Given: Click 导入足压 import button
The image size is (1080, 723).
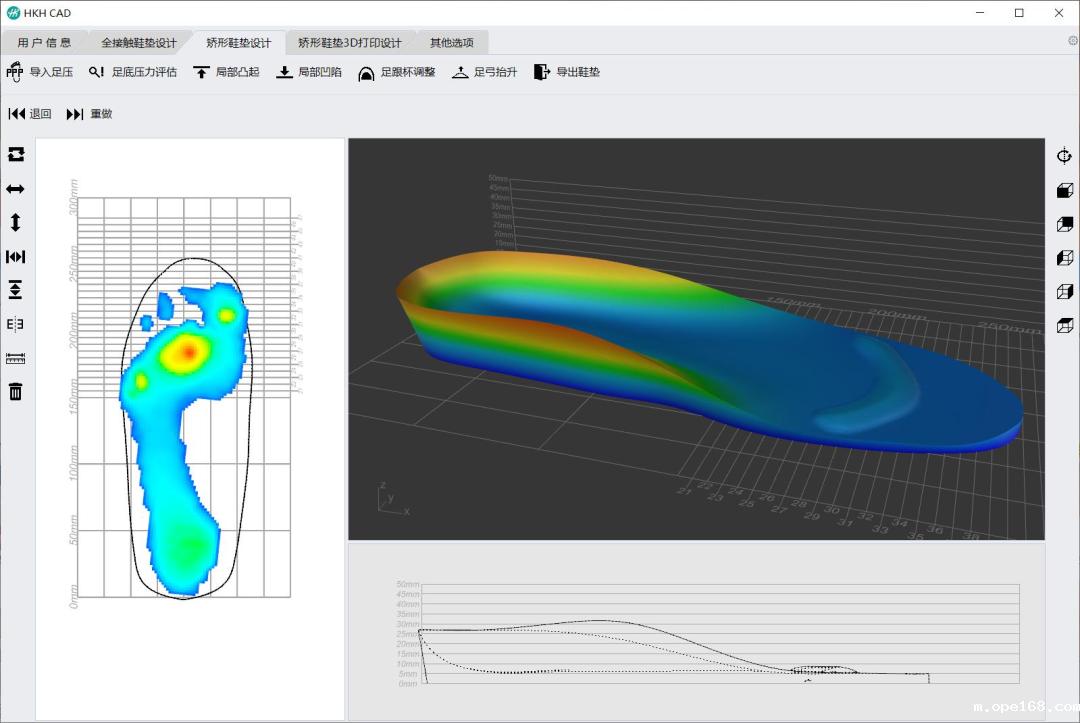Looking at the screenshot, I should click(x=40, y=72).
